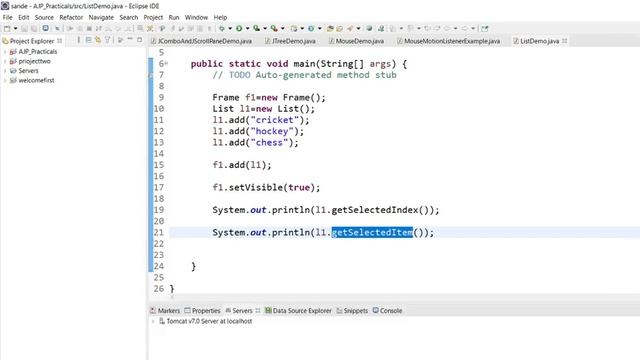Viewport: 640px width, 360px height.
Task: Expand the AJP_Practicals project
Action: point(5,52)
